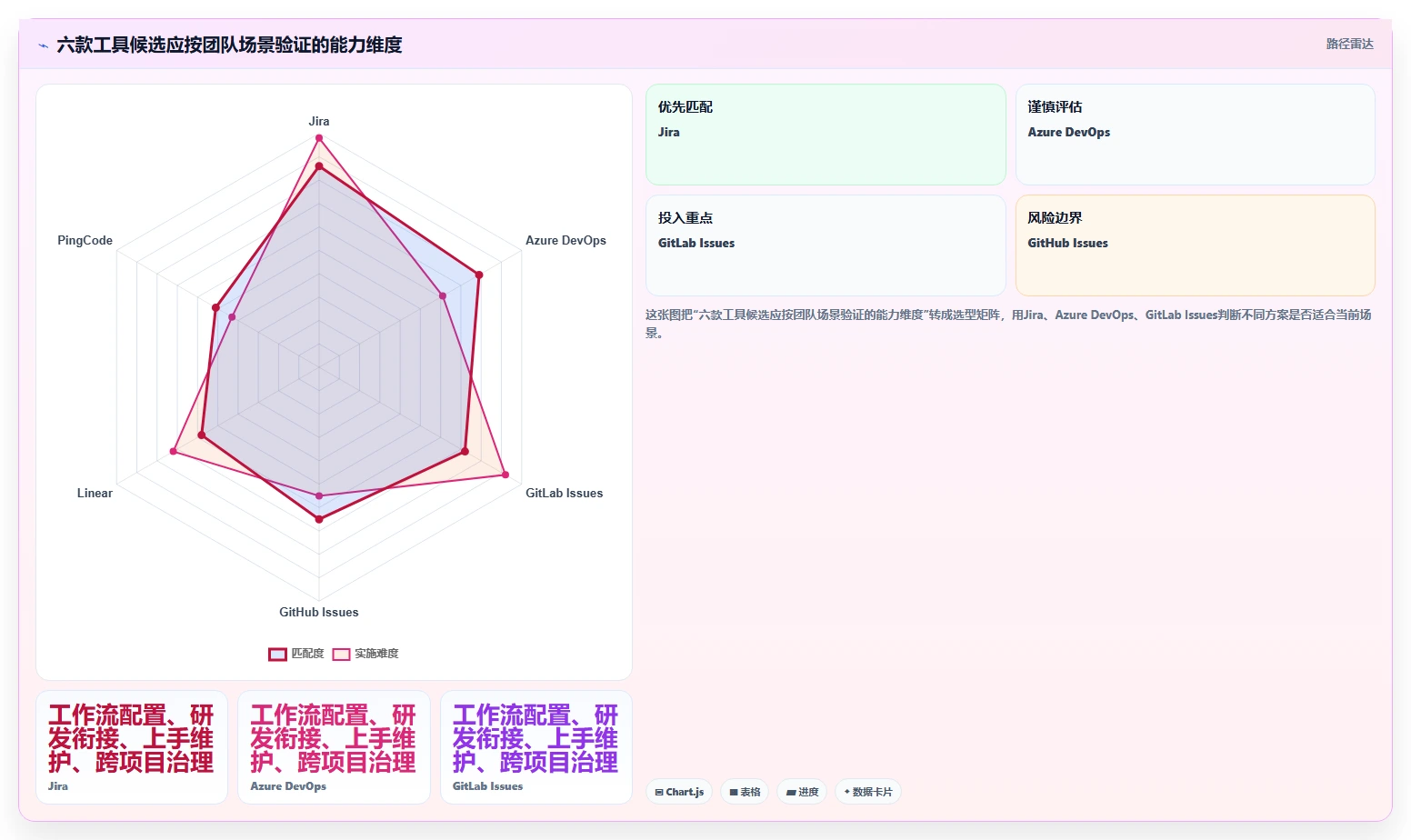Click the pink Azure DevOps summary card

[x=334, y=747]
